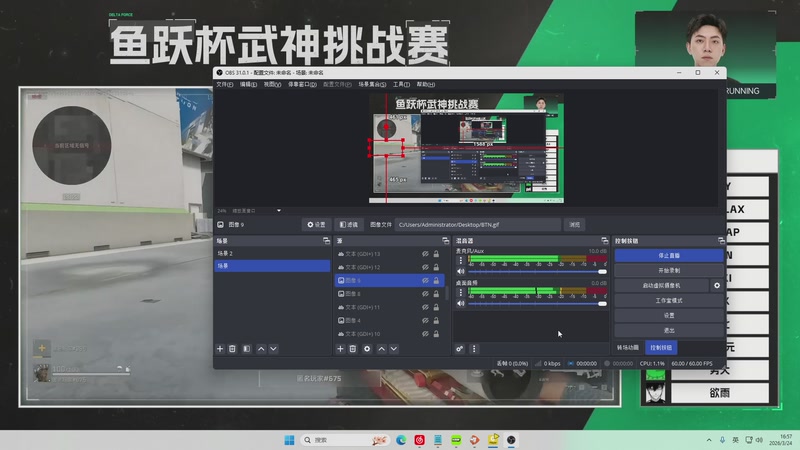Move selected scene down
This screenshot has width=800, height=450.
pyautogui.click(x=273, y=349)
